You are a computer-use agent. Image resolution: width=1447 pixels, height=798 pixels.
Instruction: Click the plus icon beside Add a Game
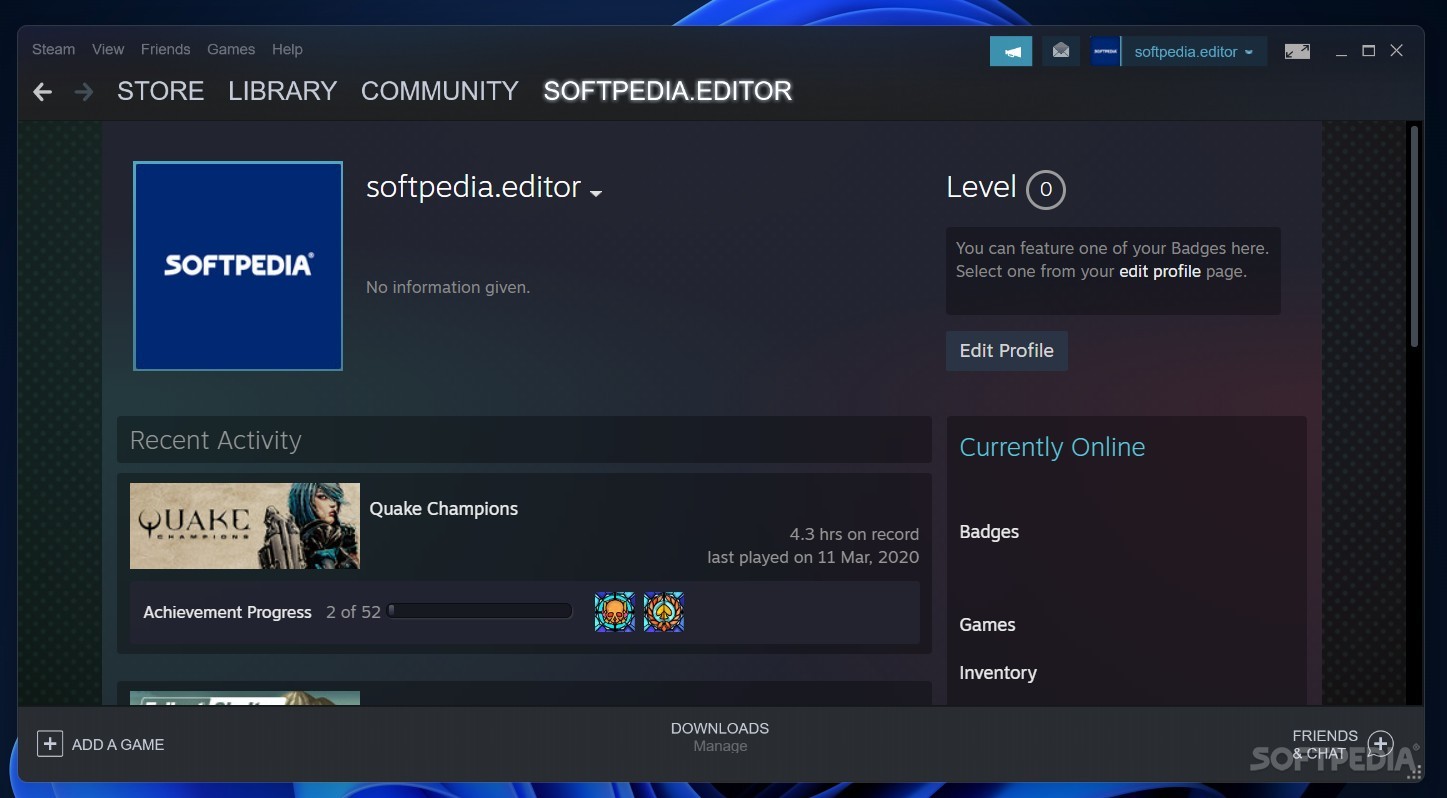50,744
